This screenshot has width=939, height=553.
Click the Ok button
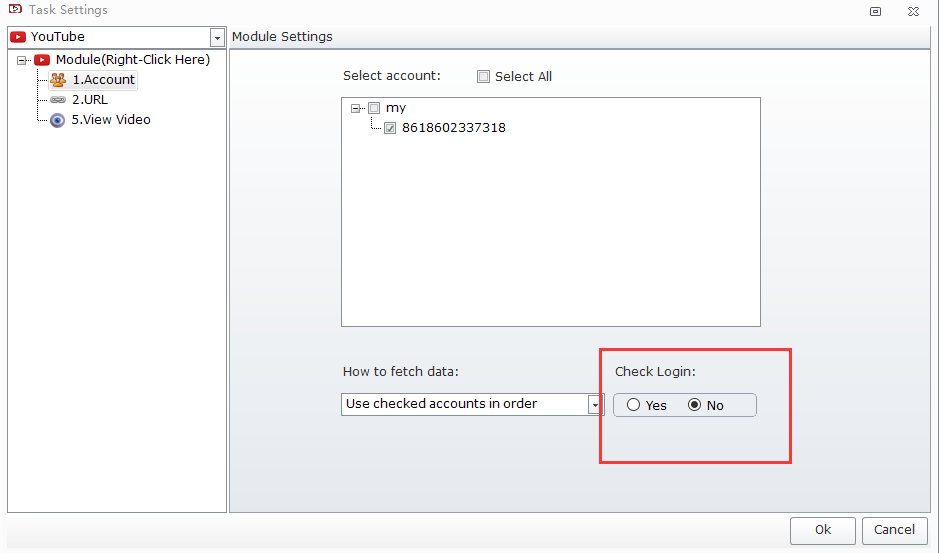pos(822,530)
